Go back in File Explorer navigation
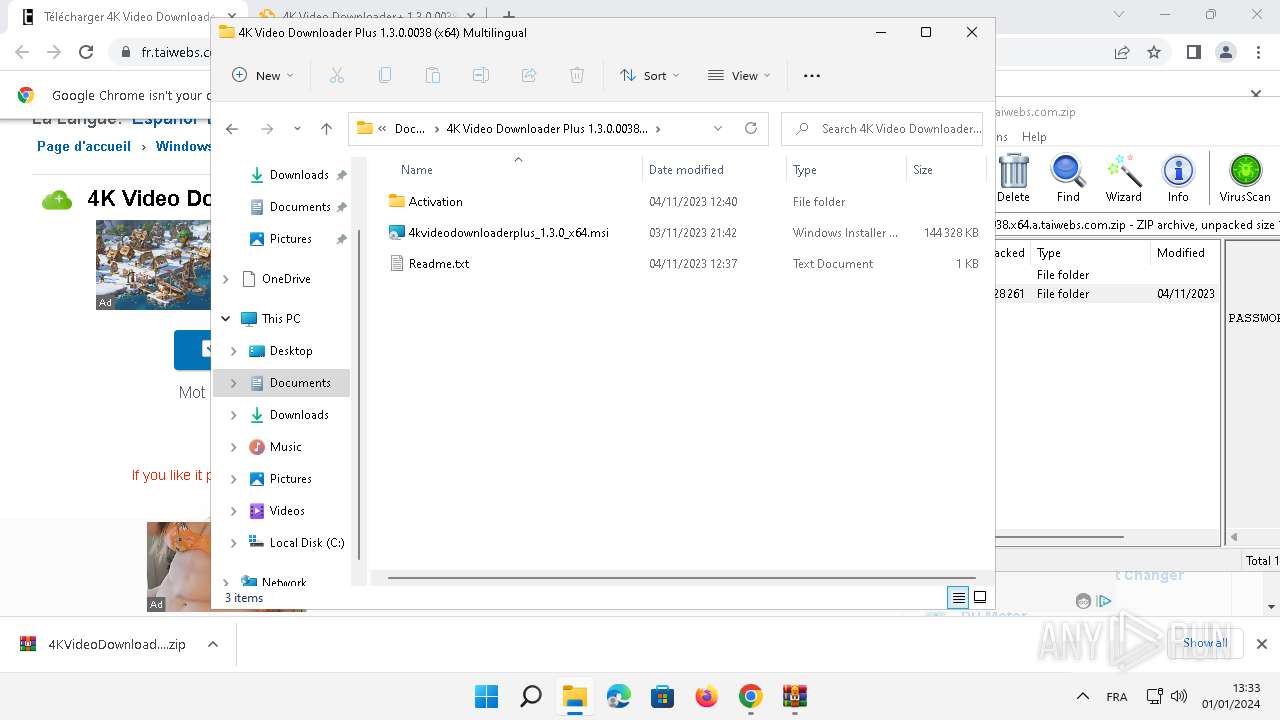 [232, 128]
